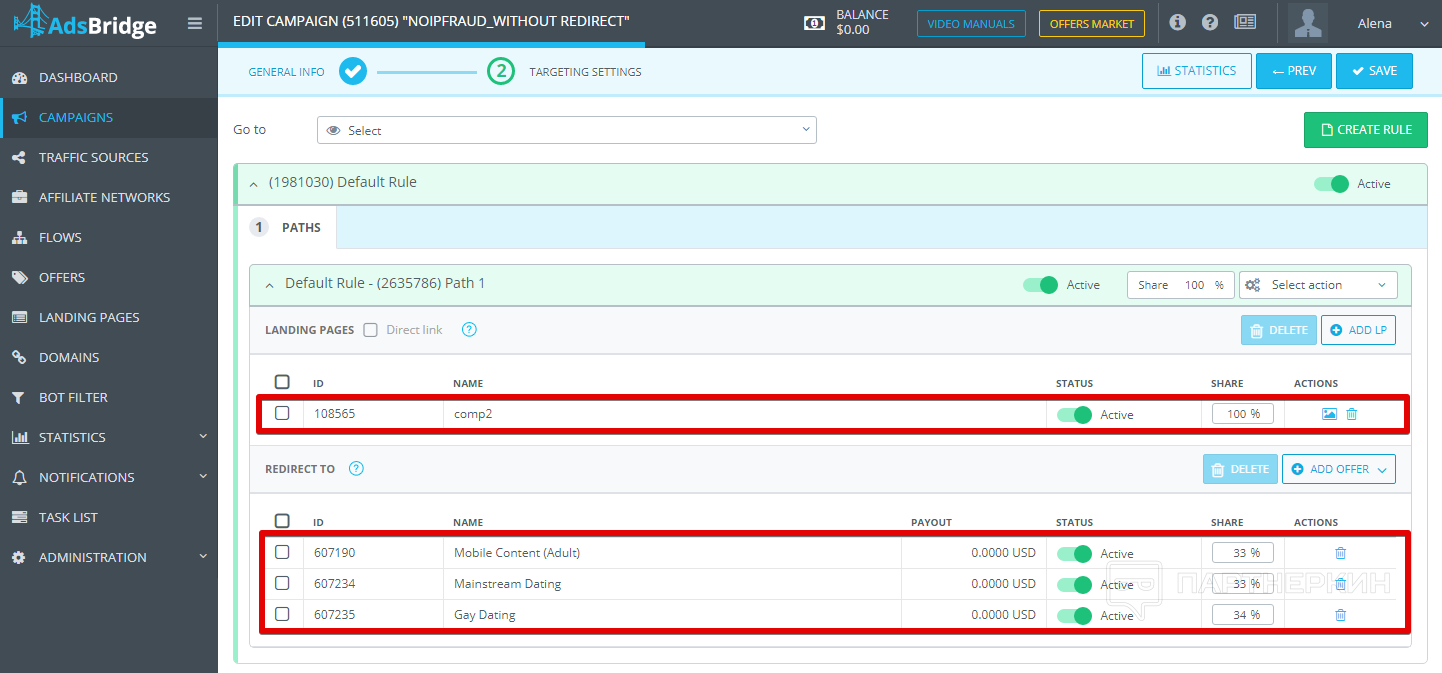Open the Redirect To help tooltip icon
The height and width of the screenshot is (673, 1442).
(356, 468)
